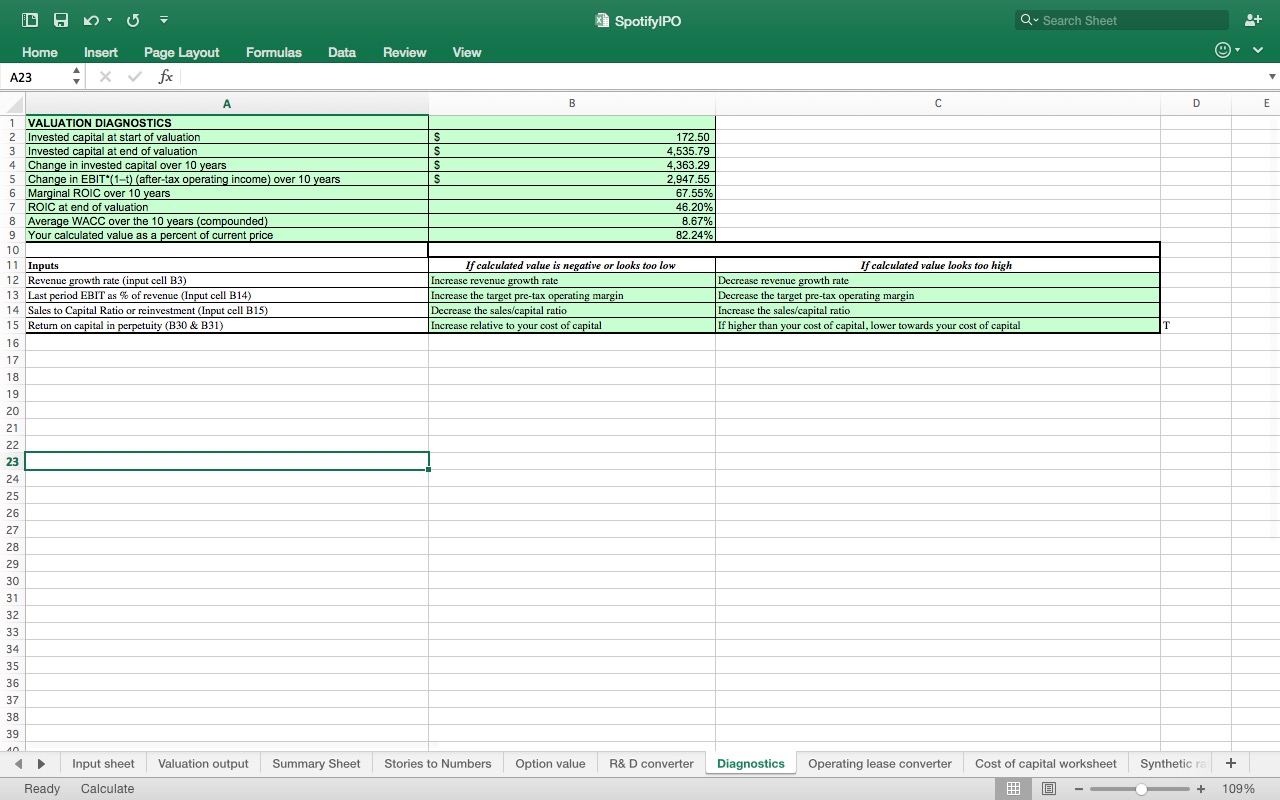
Task: Click the Name Box stepper arrows
Action: (x=77, y=77)
